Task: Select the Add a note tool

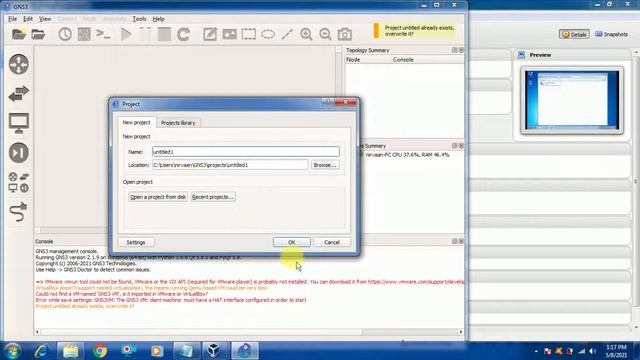Action: [x=210, y=34]
